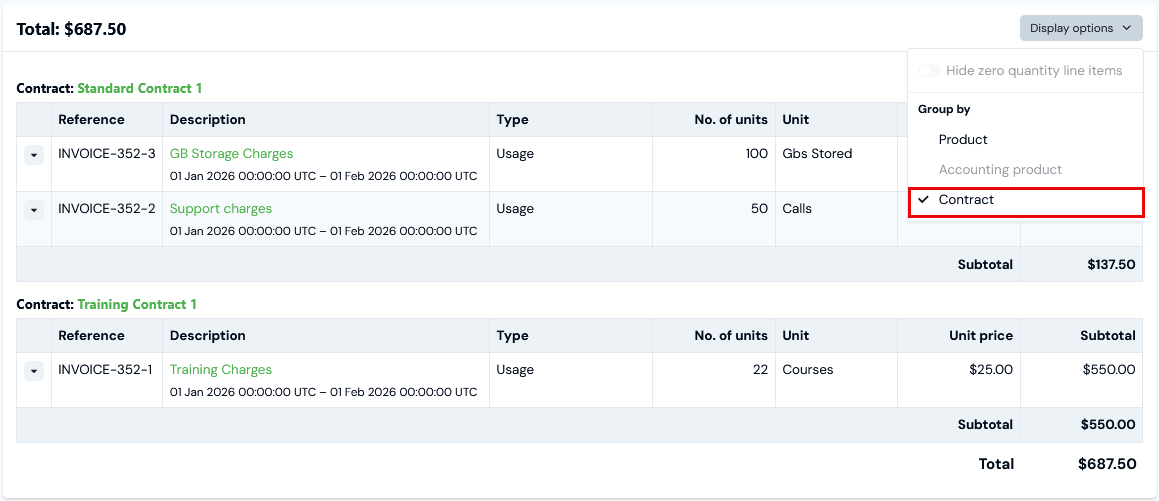Expand the INVOICE-352-3 row arrow

(34, 154)
